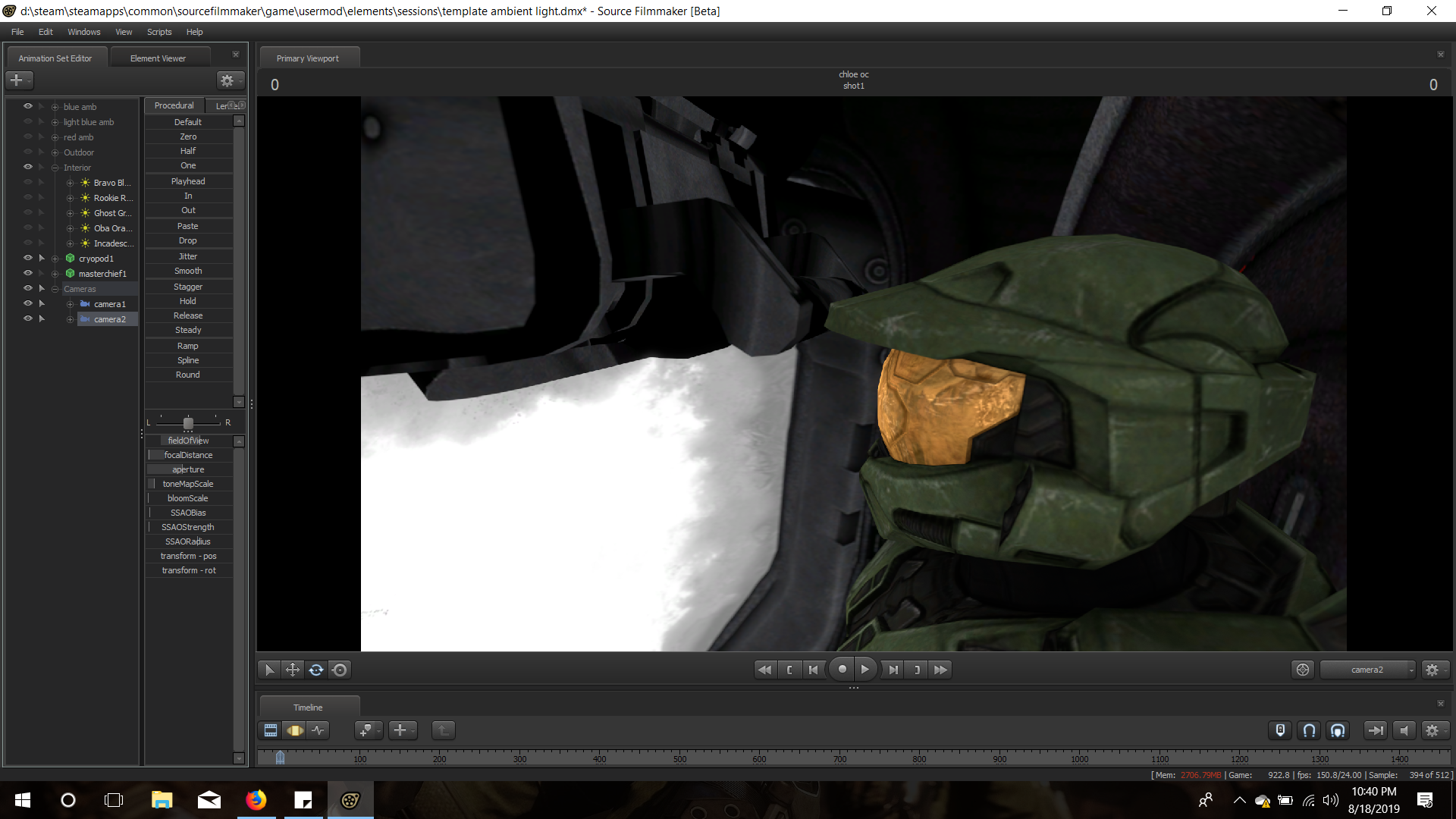Select the move manipulator tool in viewport

[292, 670]
